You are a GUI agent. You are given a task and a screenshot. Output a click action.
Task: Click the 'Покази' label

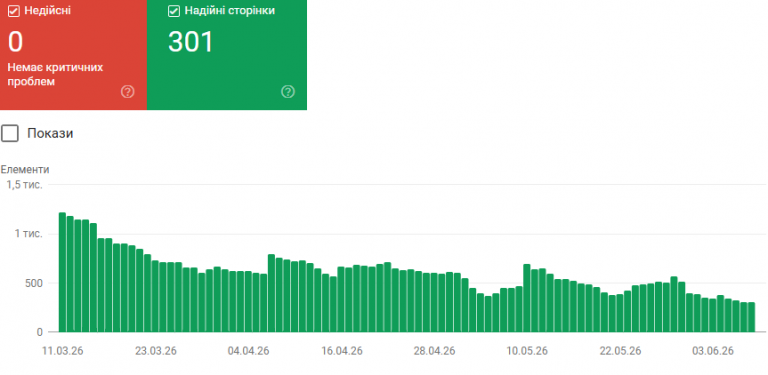coord(50,133)
